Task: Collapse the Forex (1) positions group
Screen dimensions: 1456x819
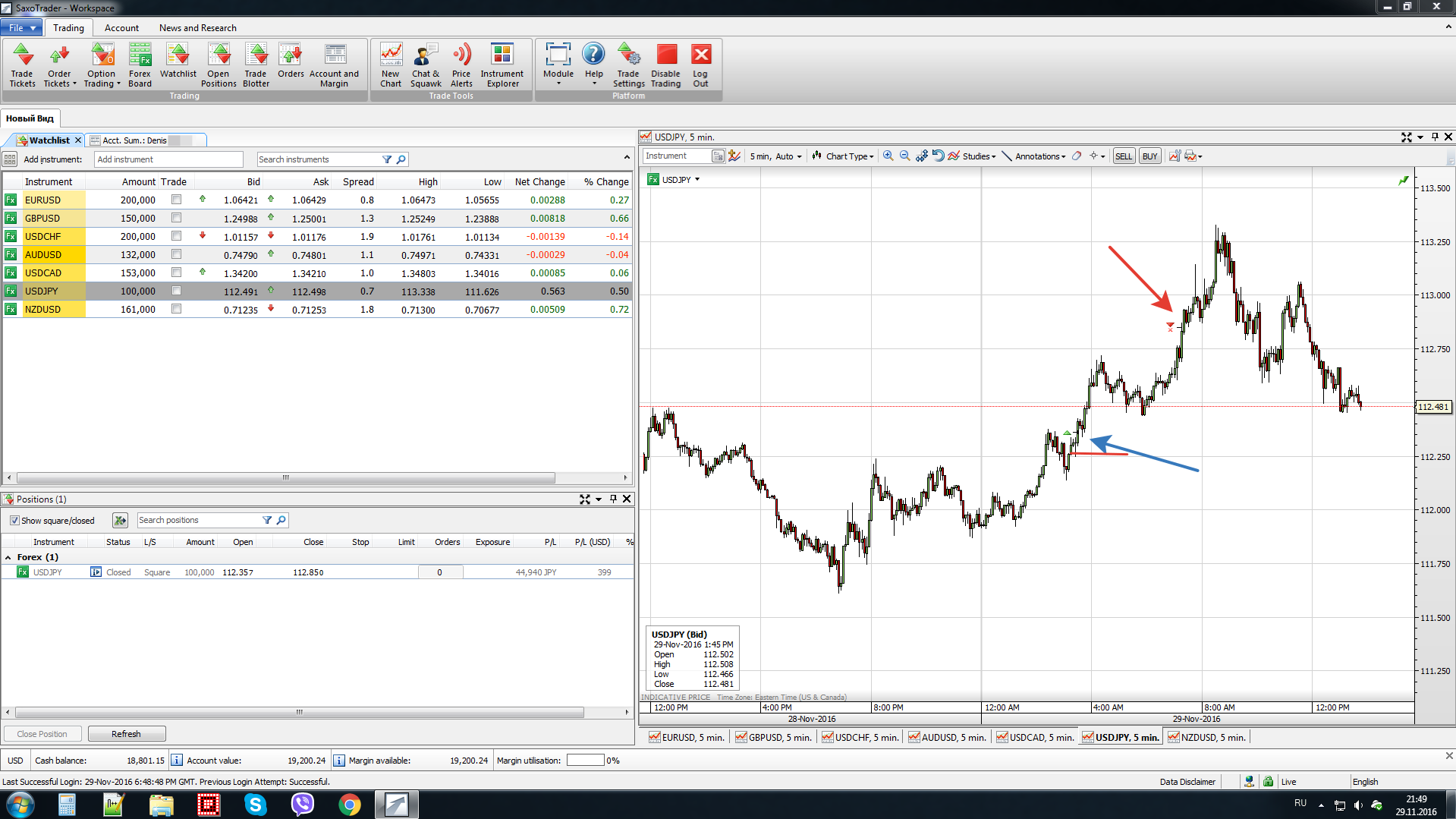Action: (8, 557)
